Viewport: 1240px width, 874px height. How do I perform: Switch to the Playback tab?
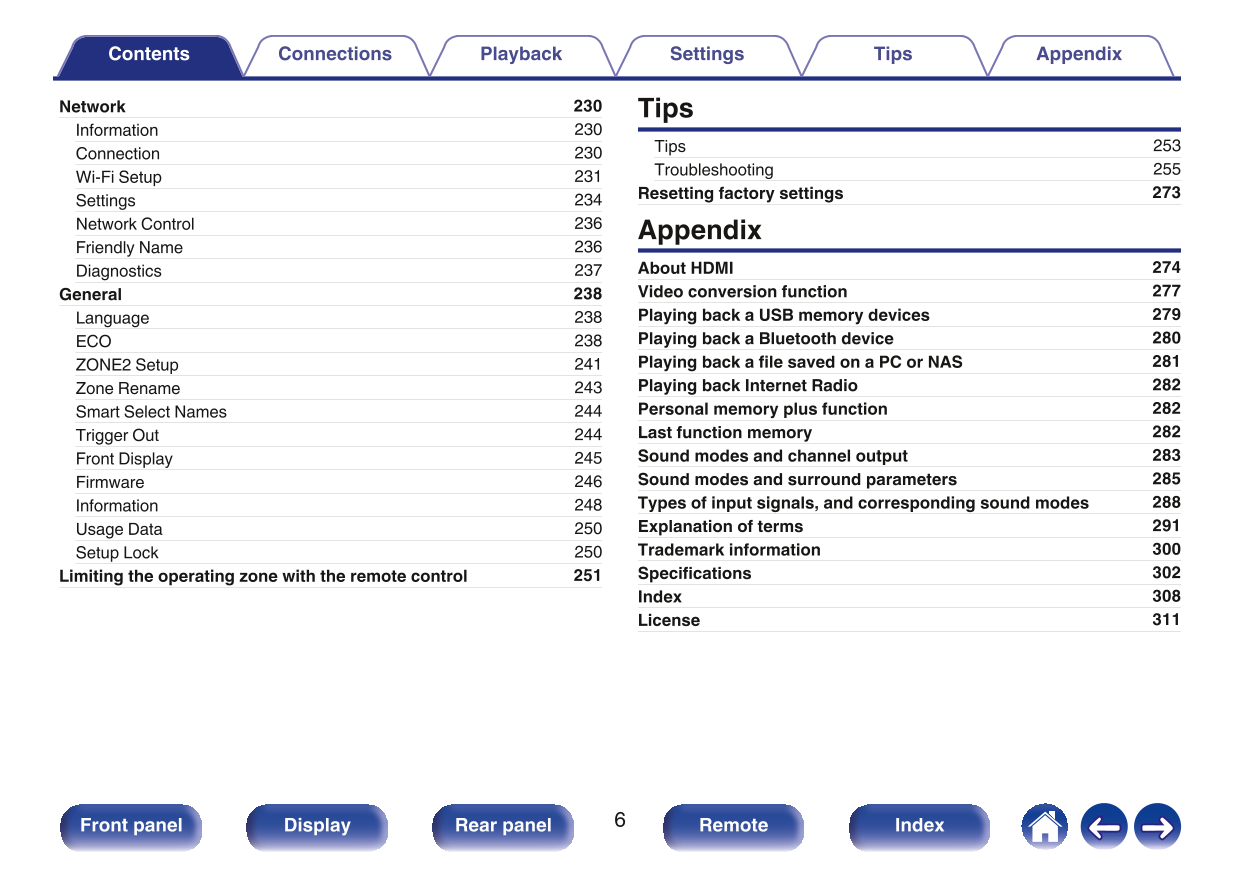pos(520,55)
